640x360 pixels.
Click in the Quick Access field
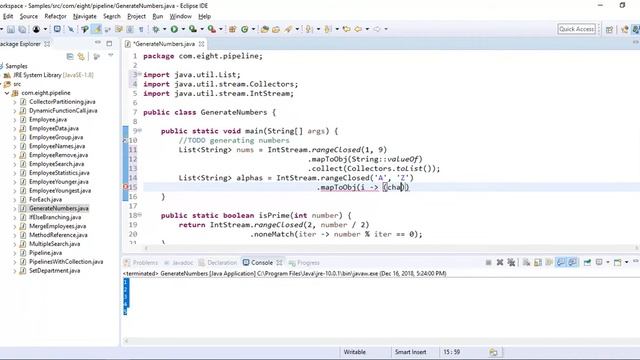(x=576, y=29)
